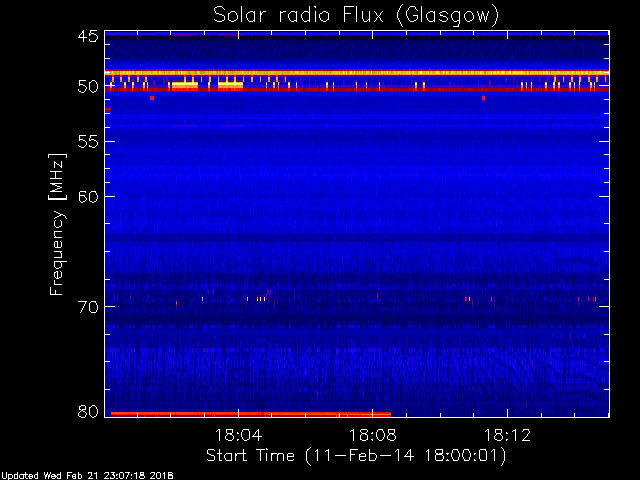Screen dimensions: 640x480
Task: Click the '55' frequency axis label
Action: click(x=88, y=142)
